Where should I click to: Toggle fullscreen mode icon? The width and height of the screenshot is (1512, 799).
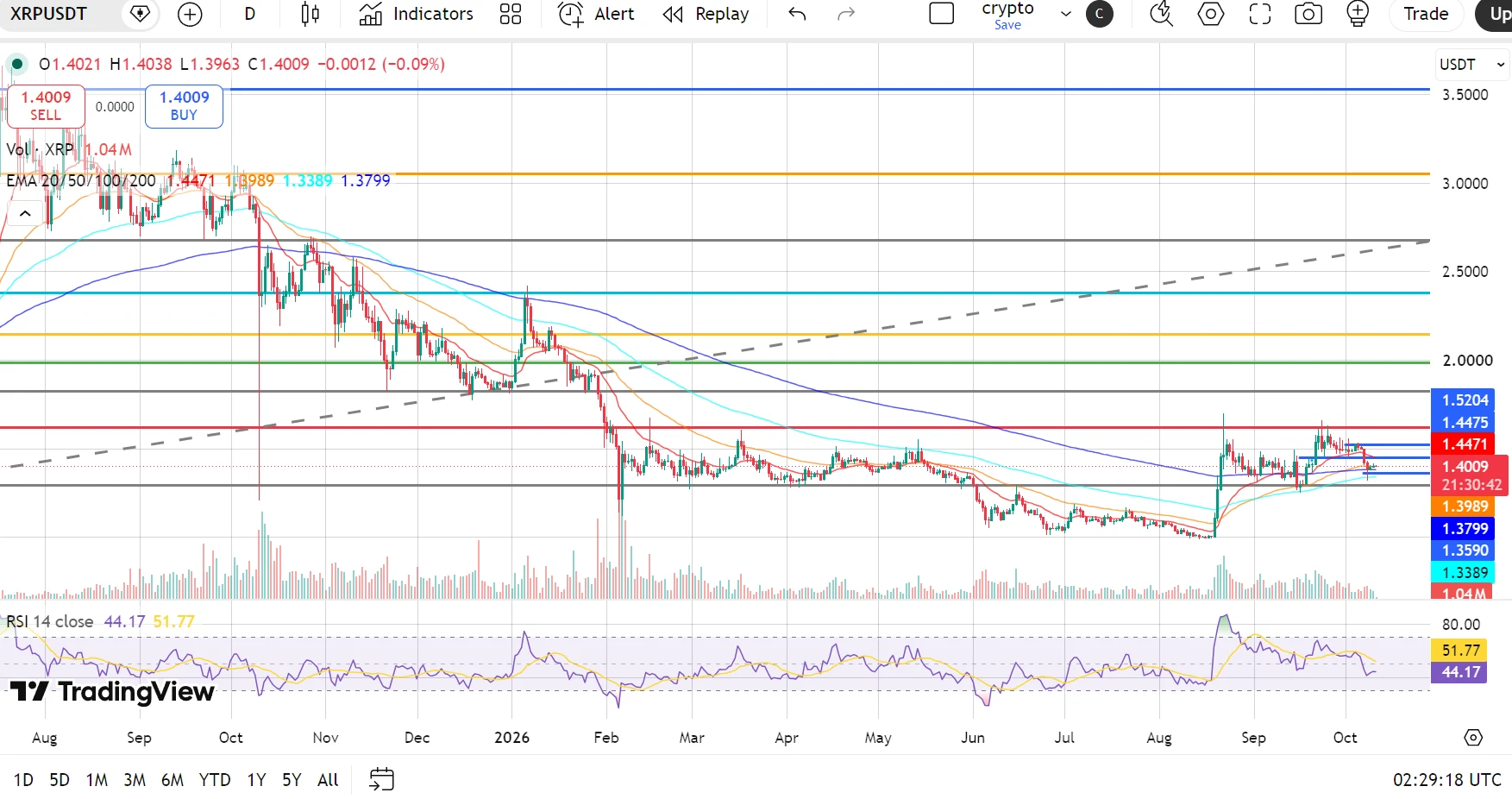[1260, 14]
